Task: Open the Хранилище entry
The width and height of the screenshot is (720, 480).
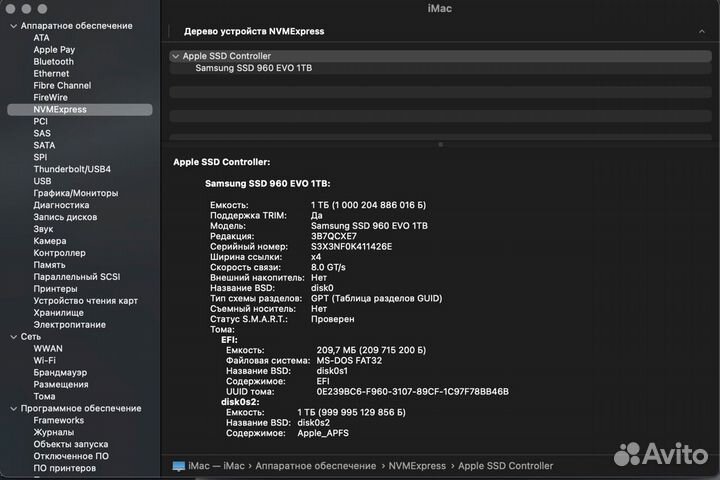Action: (x=58, y=312)
